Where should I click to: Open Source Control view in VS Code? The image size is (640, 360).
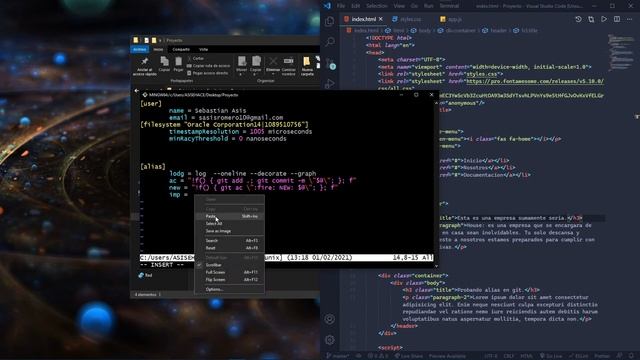pos(330,63)
